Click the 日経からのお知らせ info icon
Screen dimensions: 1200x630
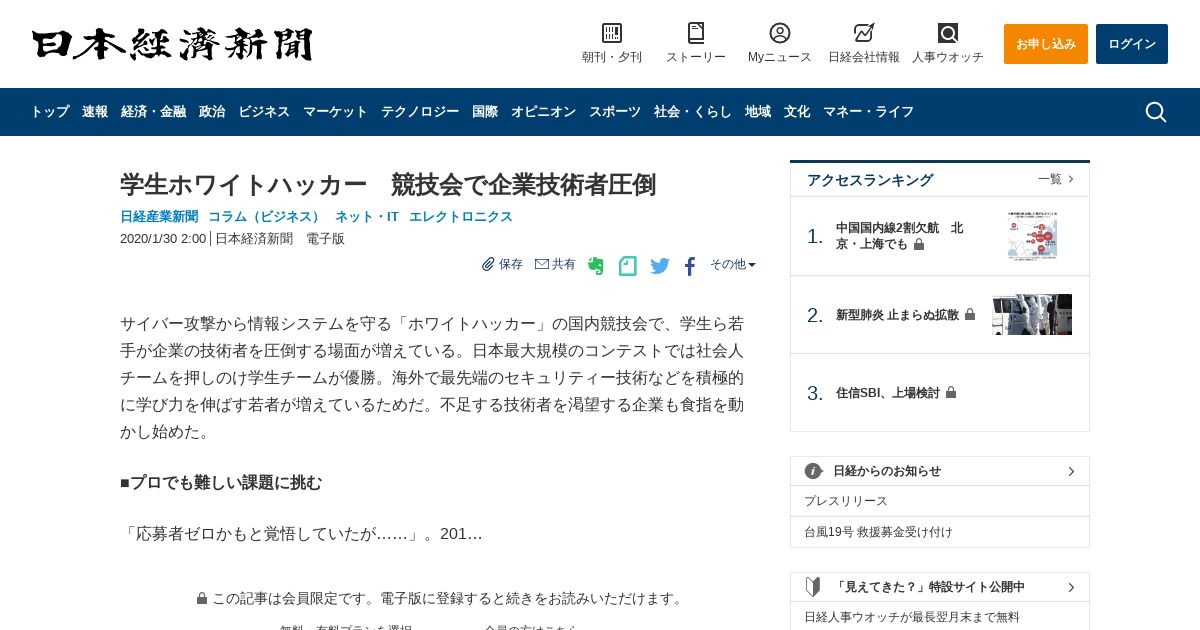[813, 471]
